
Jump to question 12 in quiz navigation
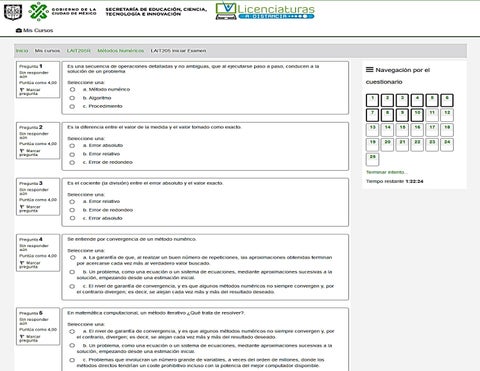click(x=447, y=115)
